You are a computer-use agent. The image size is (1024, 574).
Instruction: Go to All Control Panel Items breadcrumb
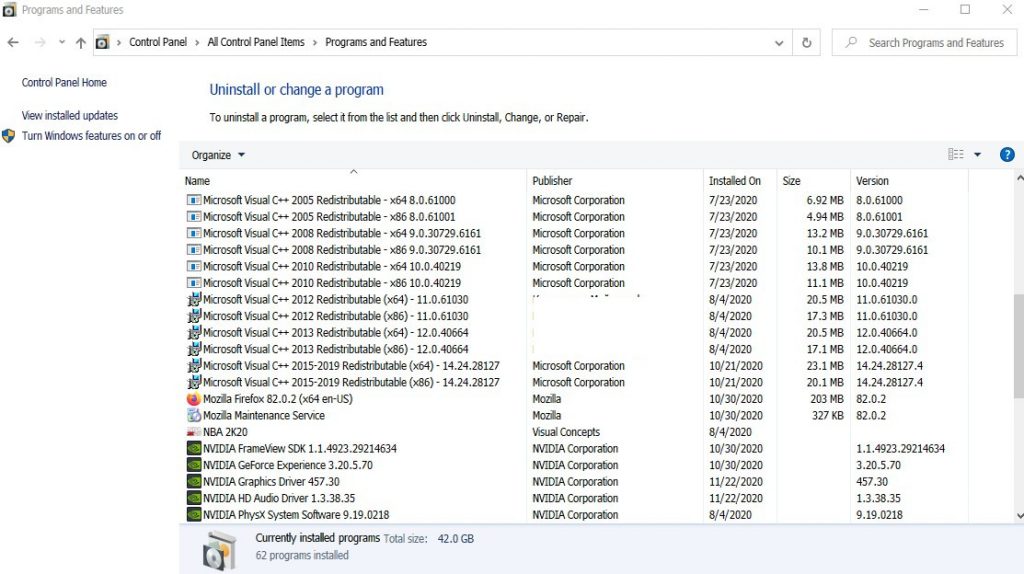pos(256,42)
